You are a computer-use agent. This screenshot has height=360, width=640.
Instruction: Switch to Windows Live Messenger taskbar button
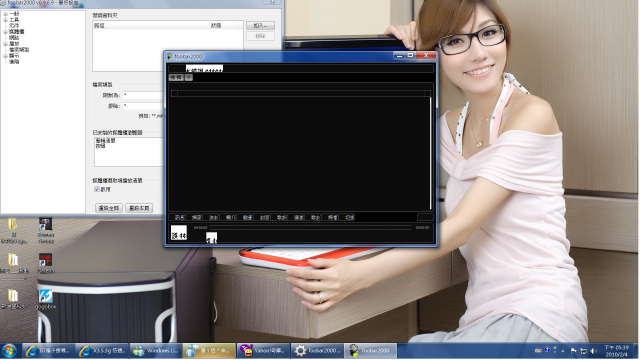click(x=156, y=351)
